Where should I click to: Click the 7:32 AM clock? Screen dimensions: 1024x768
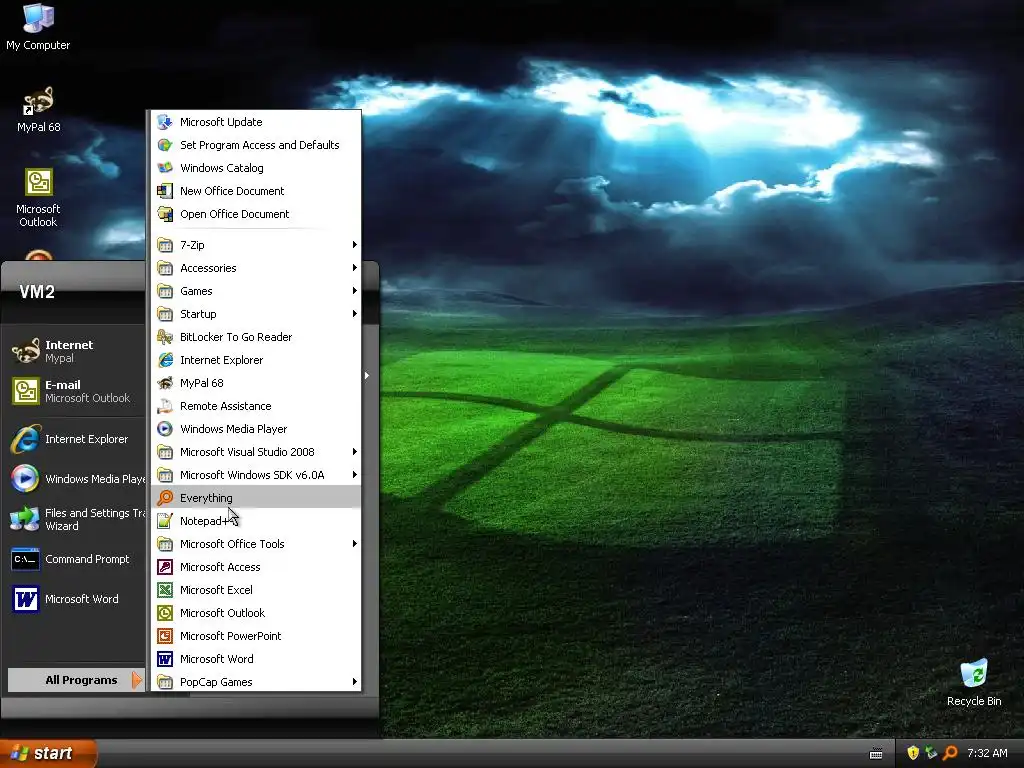987,753
